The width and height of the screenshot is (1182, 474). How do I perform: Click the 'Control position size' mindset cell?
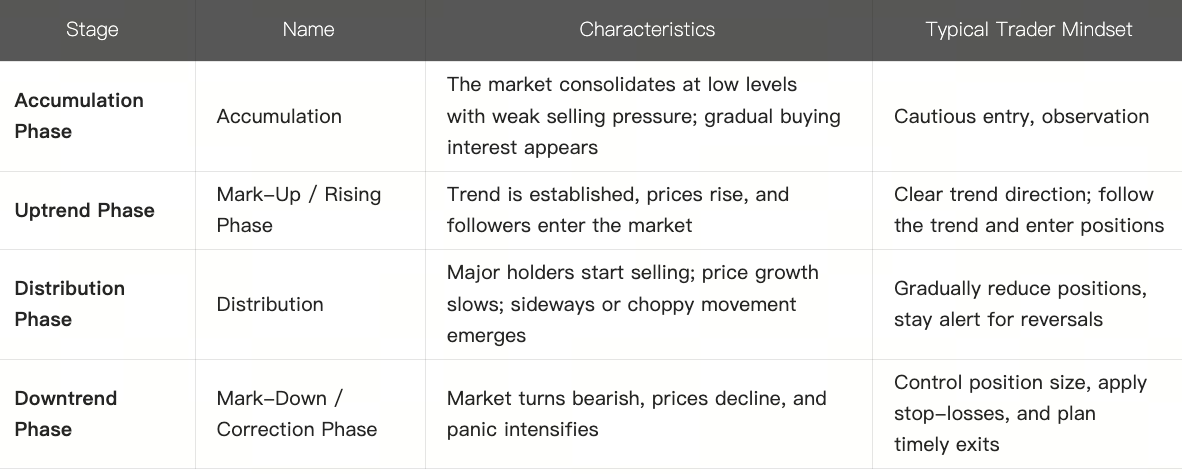[x=1020, y=414]
